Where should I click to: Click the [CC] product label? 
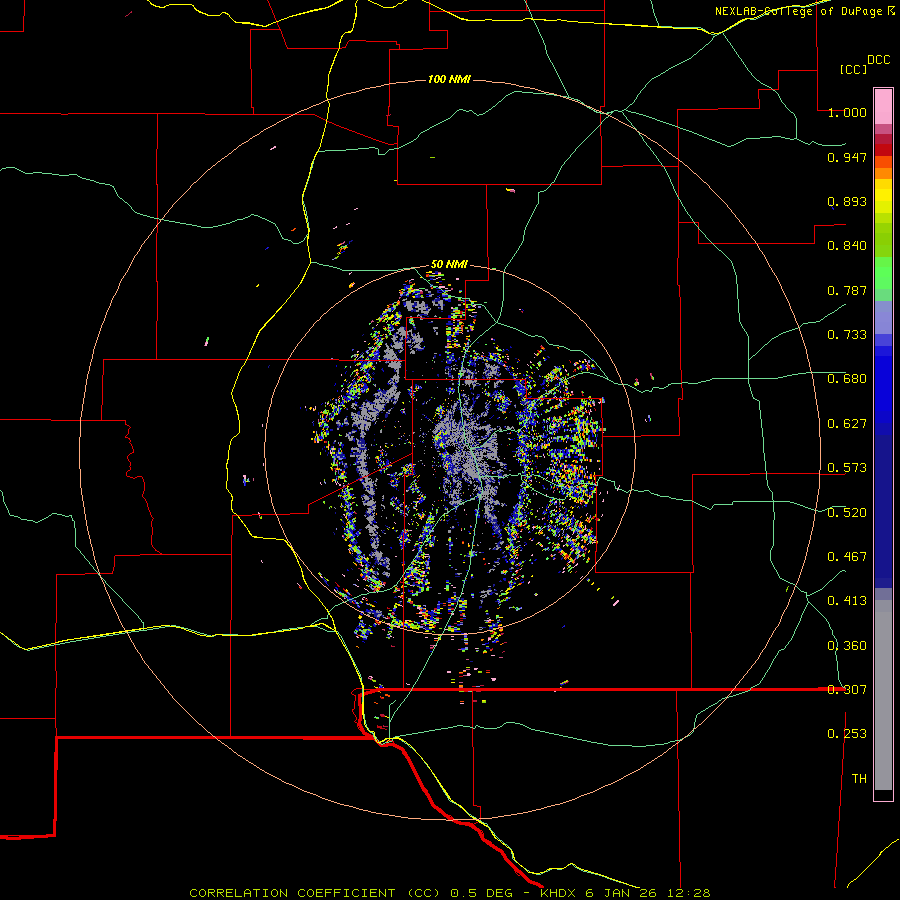point(854,69)
